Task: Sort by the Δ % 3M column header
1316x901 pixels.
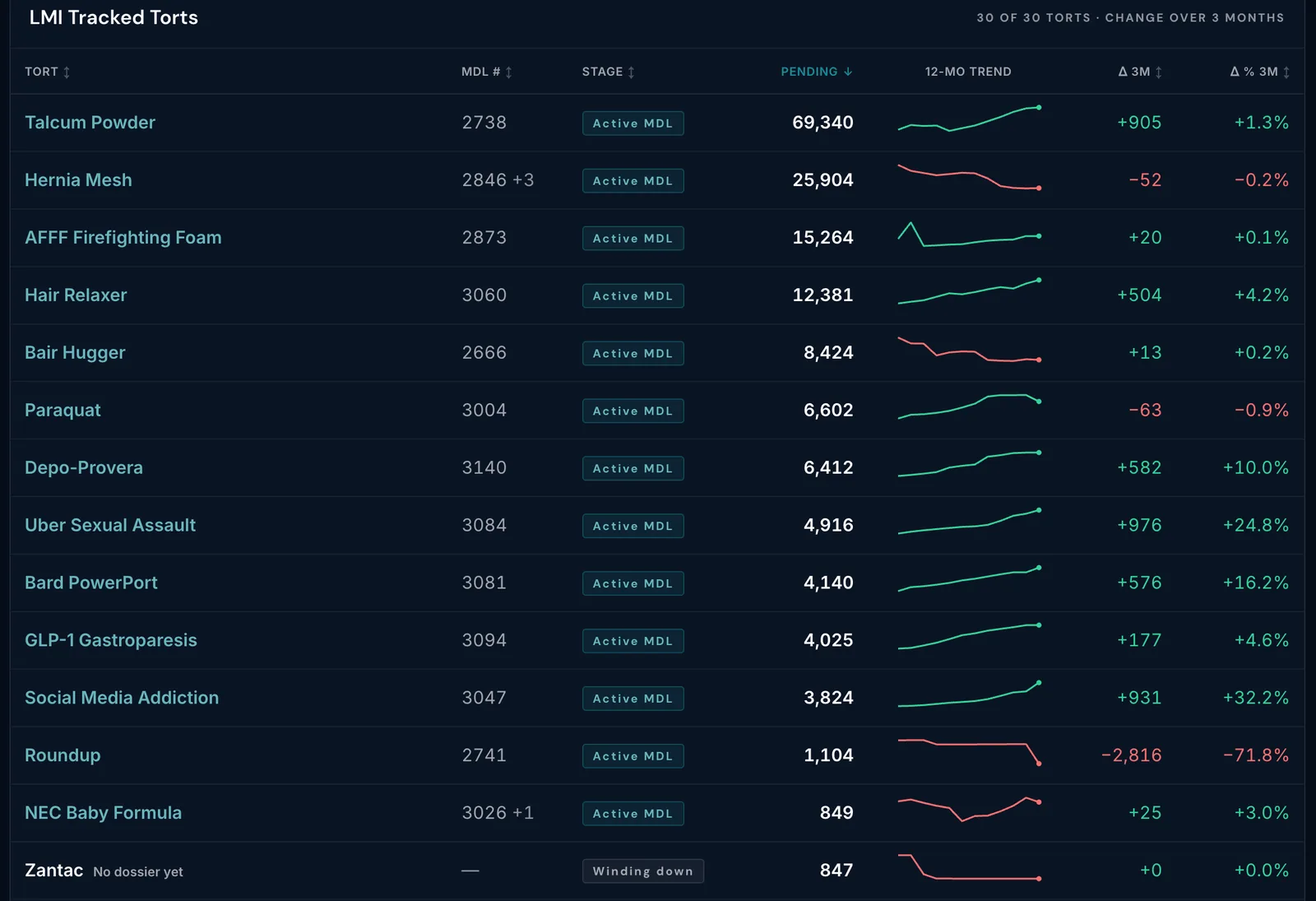Action: [1259, 72]
